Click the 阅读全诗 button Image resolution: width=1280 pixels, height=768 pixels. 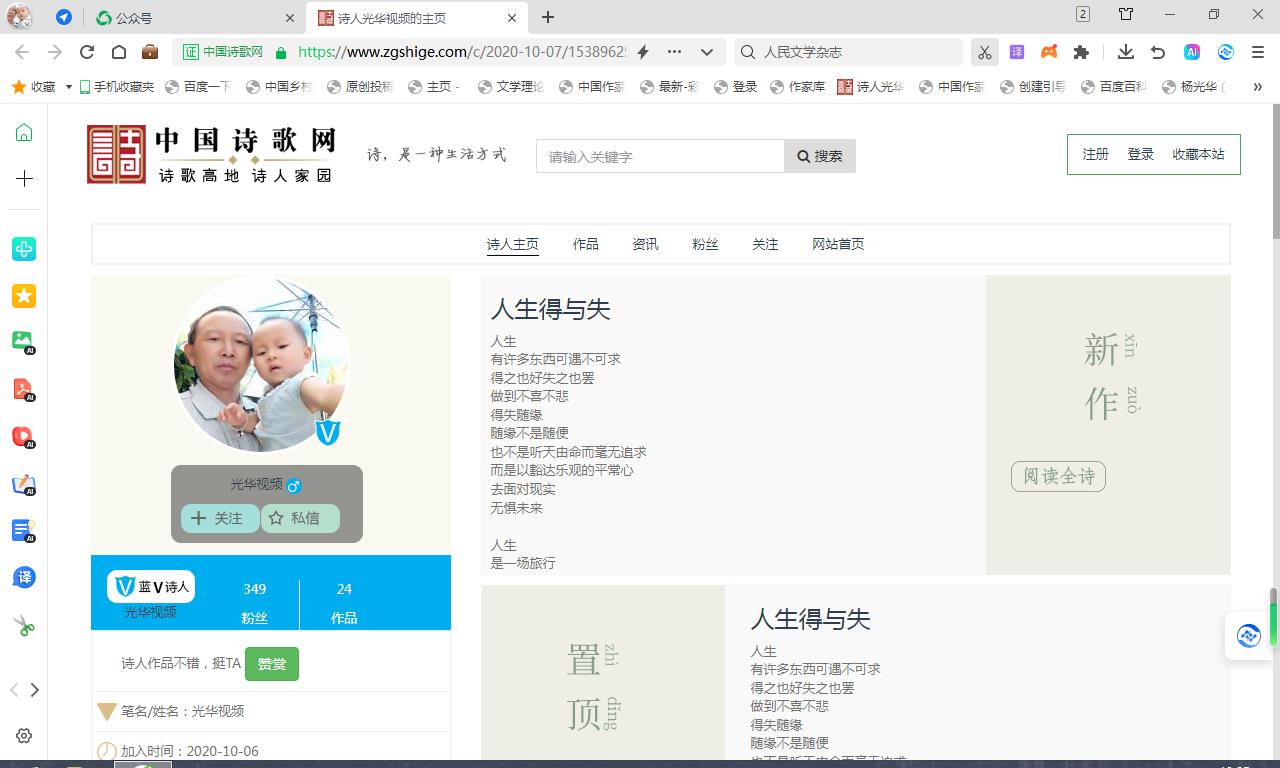[x=1058, y=476]
